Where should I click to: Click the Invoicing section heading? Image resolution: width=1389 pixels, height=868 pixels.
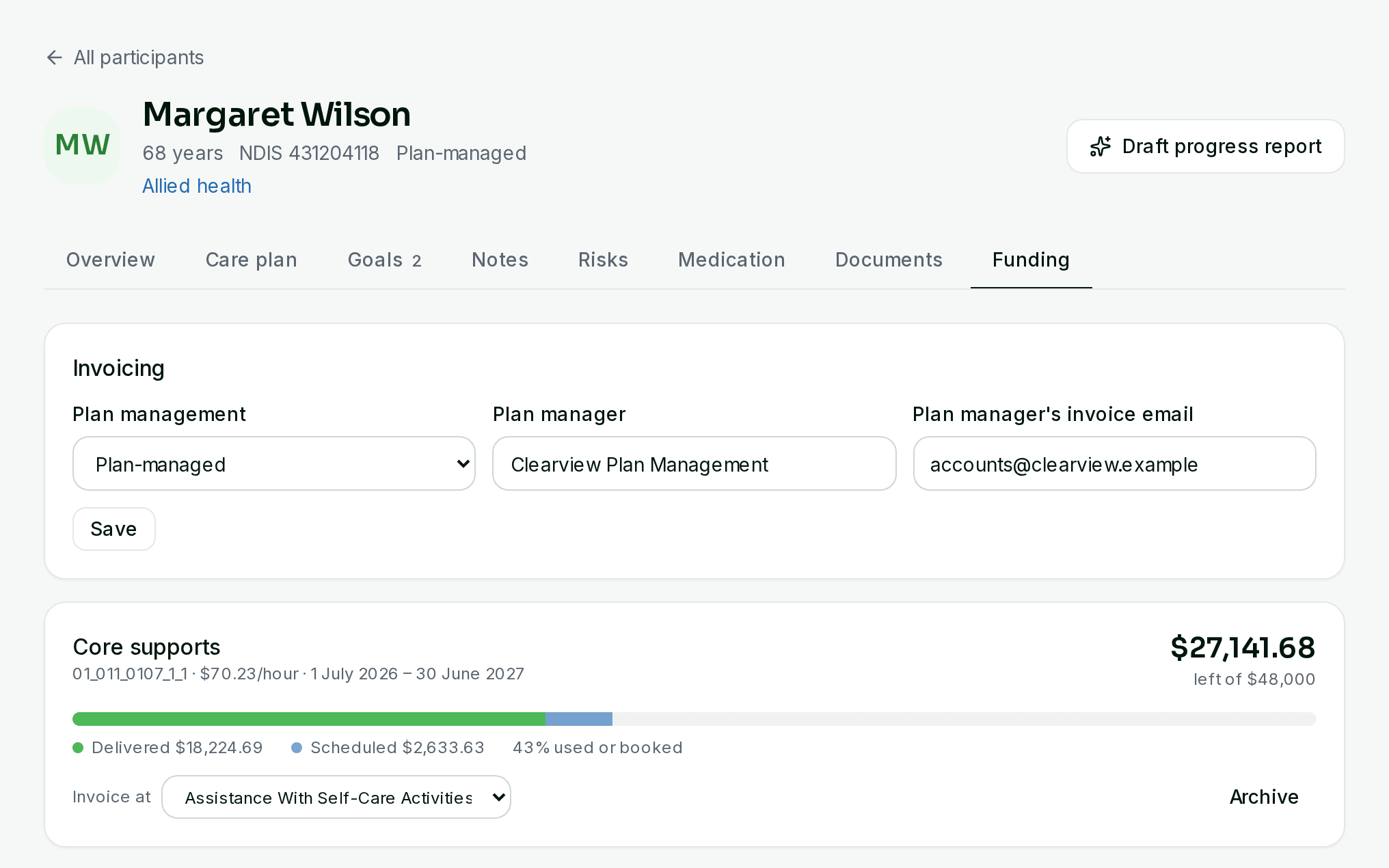pyautogui.click(x=118, y=368)
